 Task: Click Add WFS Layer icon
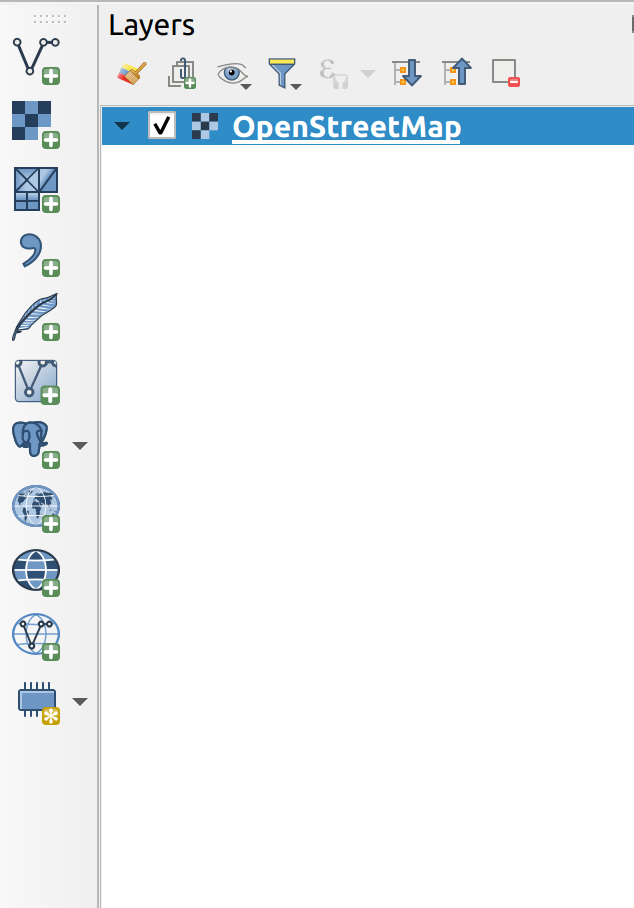(36, 637)
